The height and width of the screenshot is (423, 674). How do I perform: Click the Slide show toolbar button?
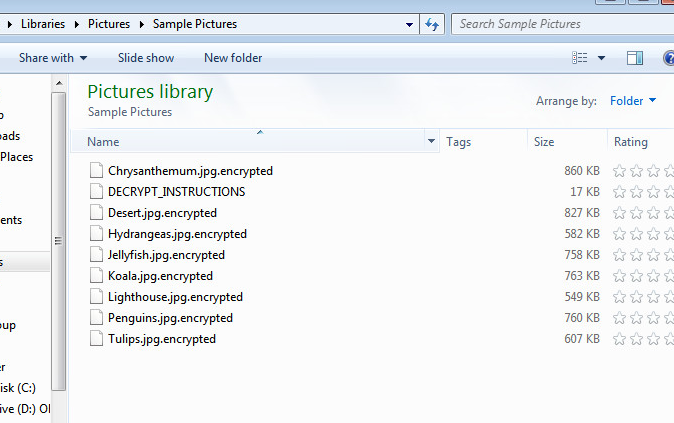coord(146,58)
